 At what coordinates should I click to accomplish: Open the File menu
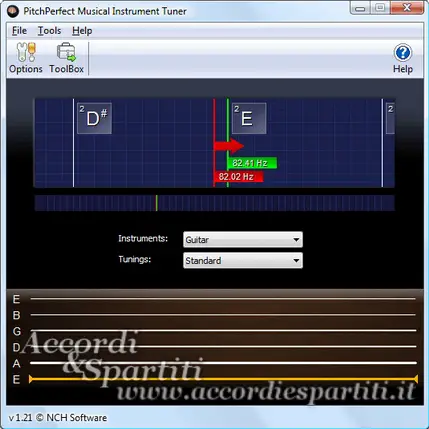click(x=19, y=31)
